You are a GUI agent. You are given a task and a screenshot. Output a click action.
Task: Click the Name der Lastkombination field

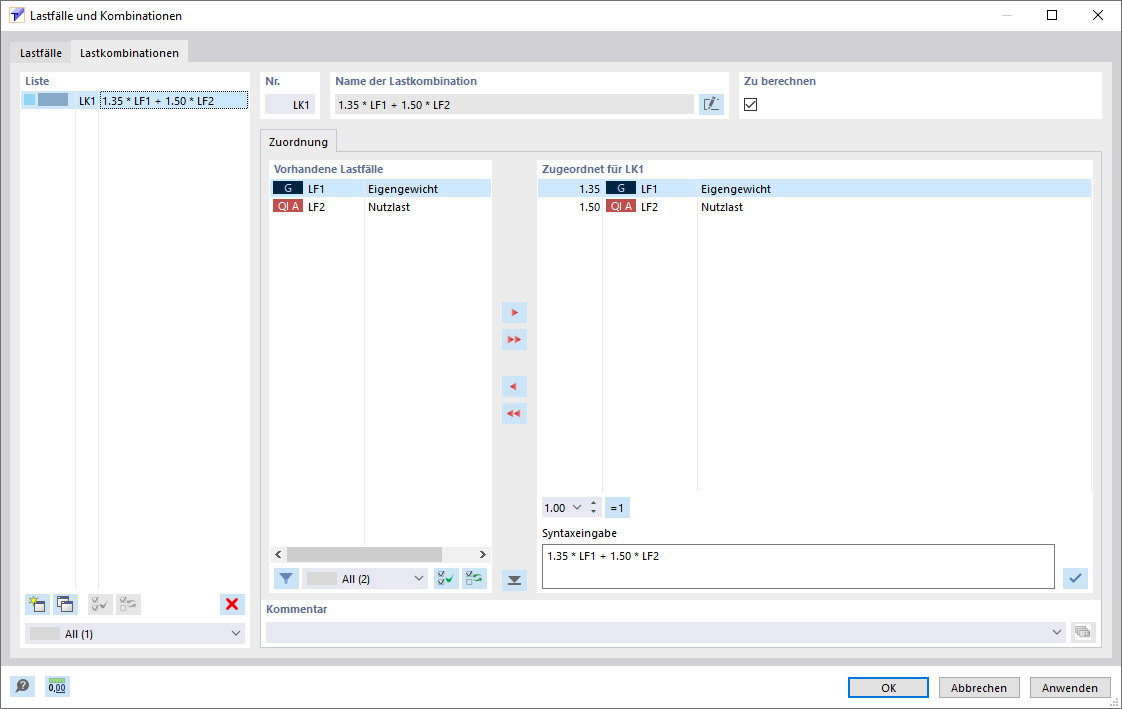[514, 104]
